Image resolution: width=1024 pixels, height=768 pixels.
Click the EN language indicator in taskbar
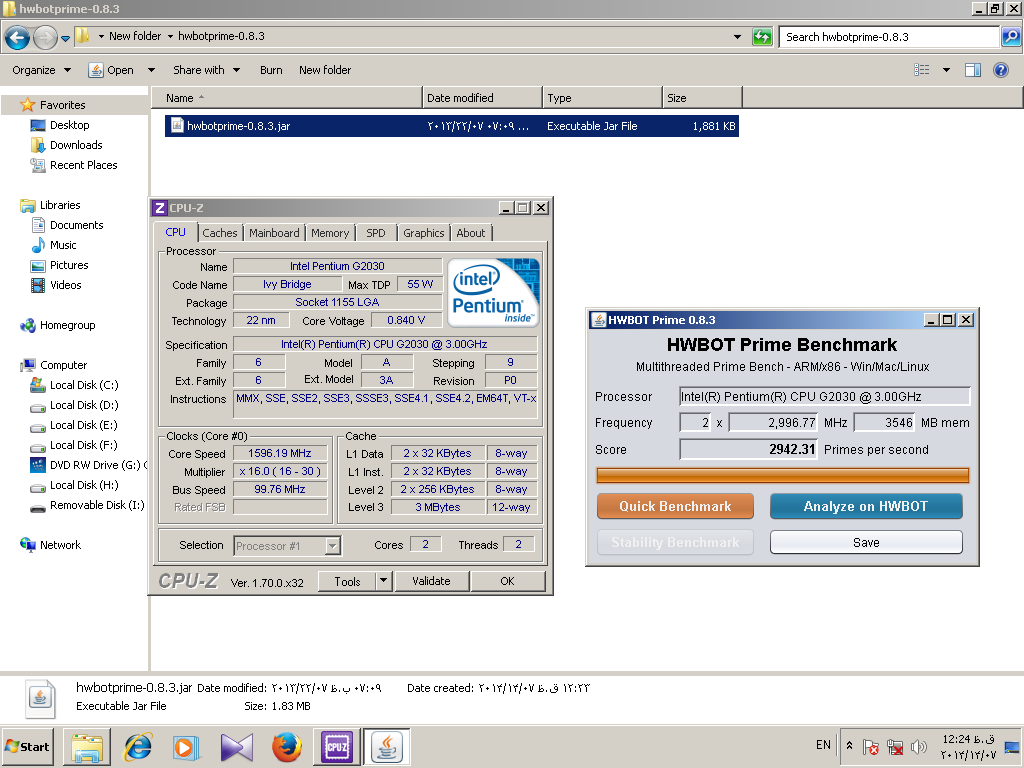pos(823,744)
